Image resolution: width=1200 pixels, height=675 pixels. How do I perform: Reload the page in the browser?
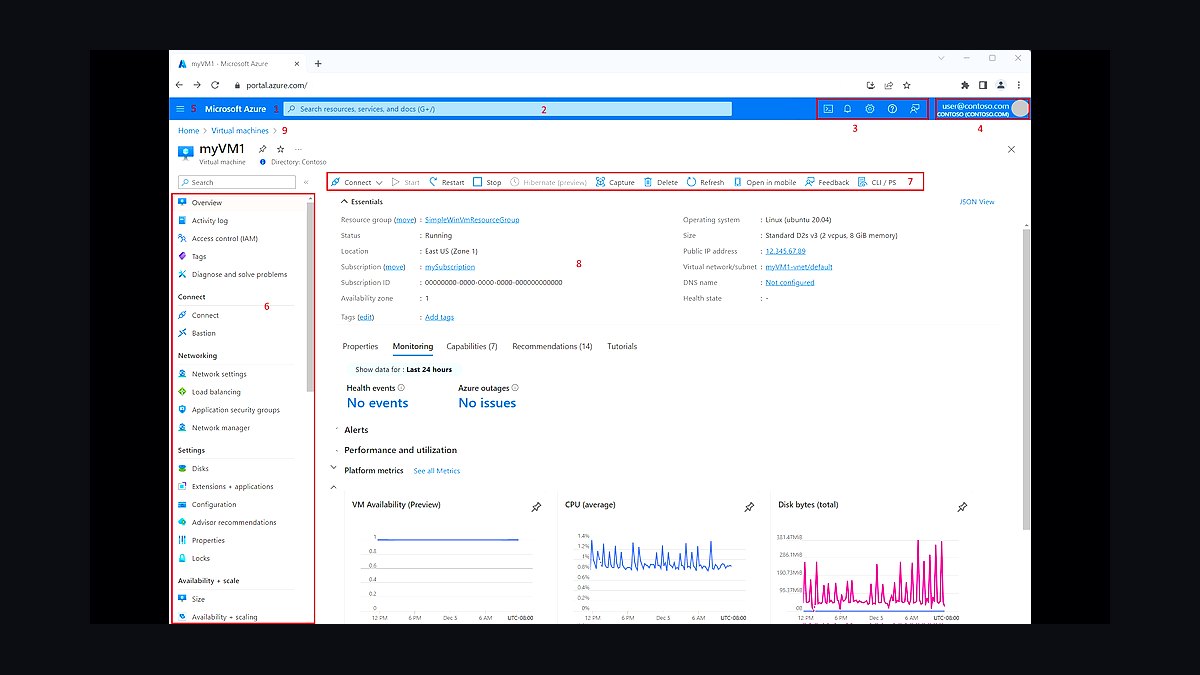pos(215,86)
